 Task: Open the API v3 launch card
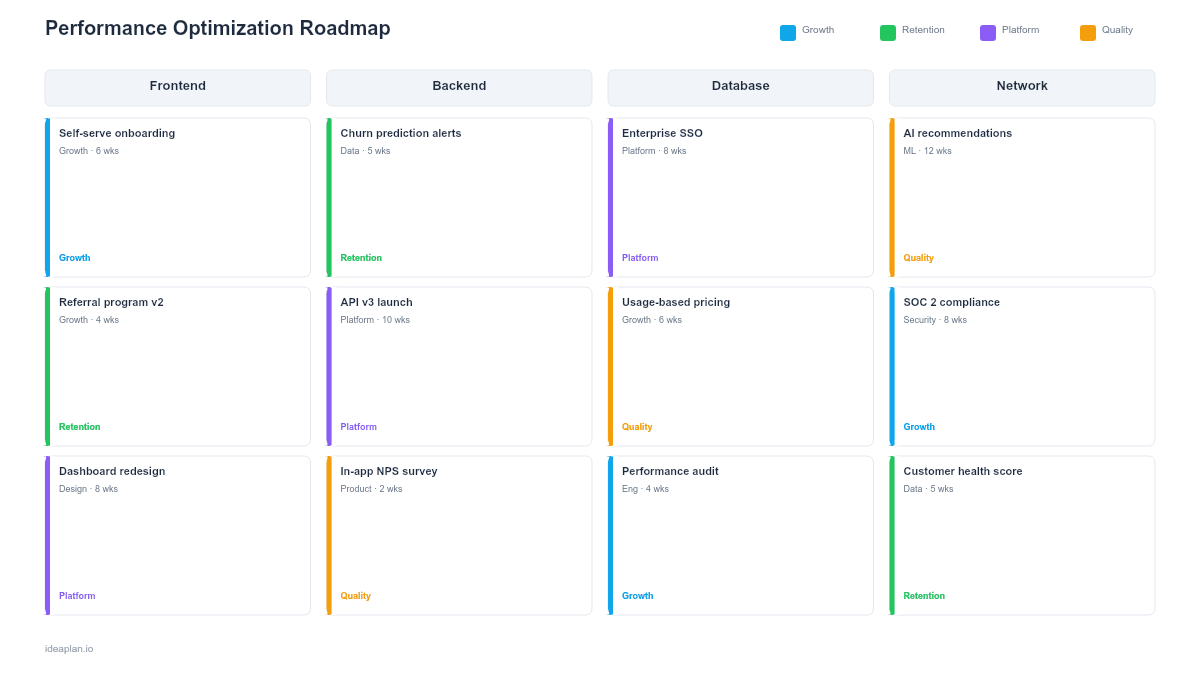pos(459,365)
